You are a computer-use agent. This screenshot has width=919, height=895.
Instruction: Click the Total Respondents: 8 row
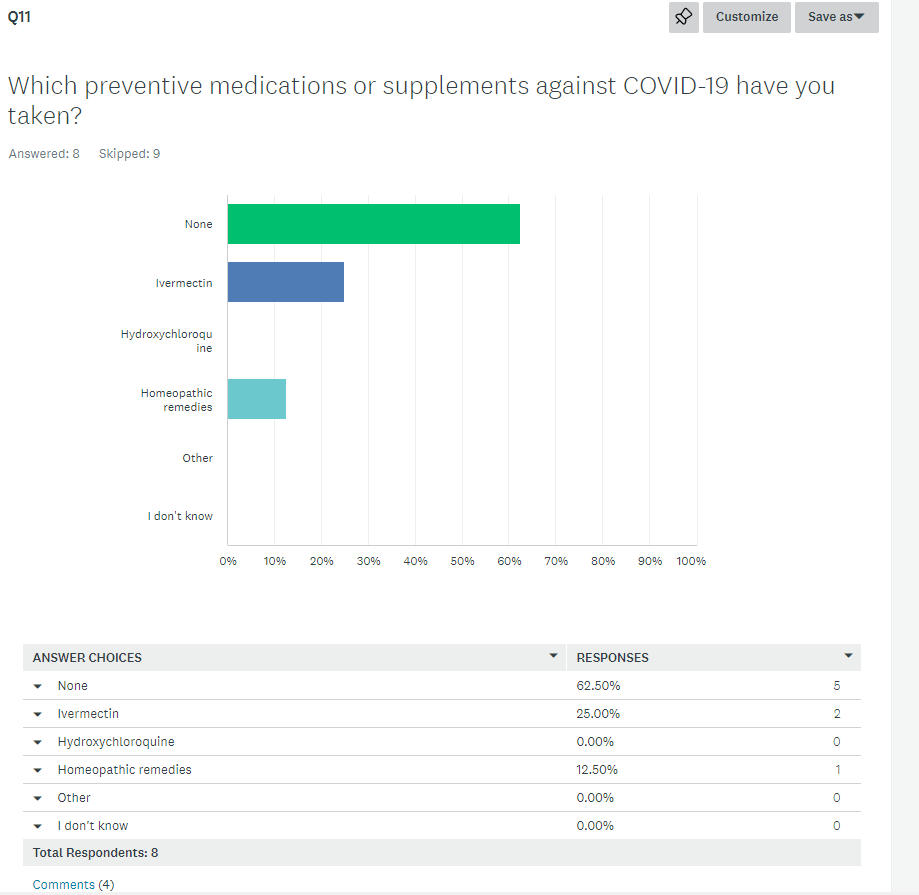(x=95, y=853)
